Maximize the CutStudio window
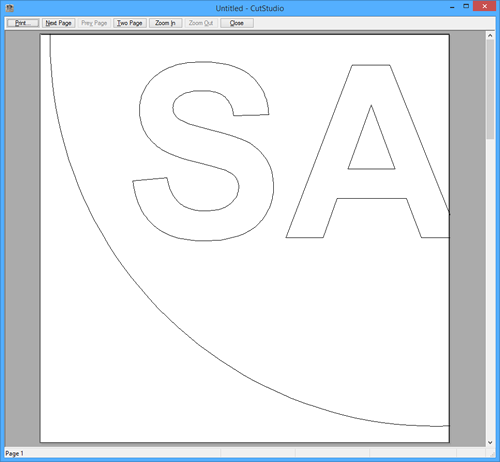The width and height of the screenshot is (500, 462). (466, 6)
